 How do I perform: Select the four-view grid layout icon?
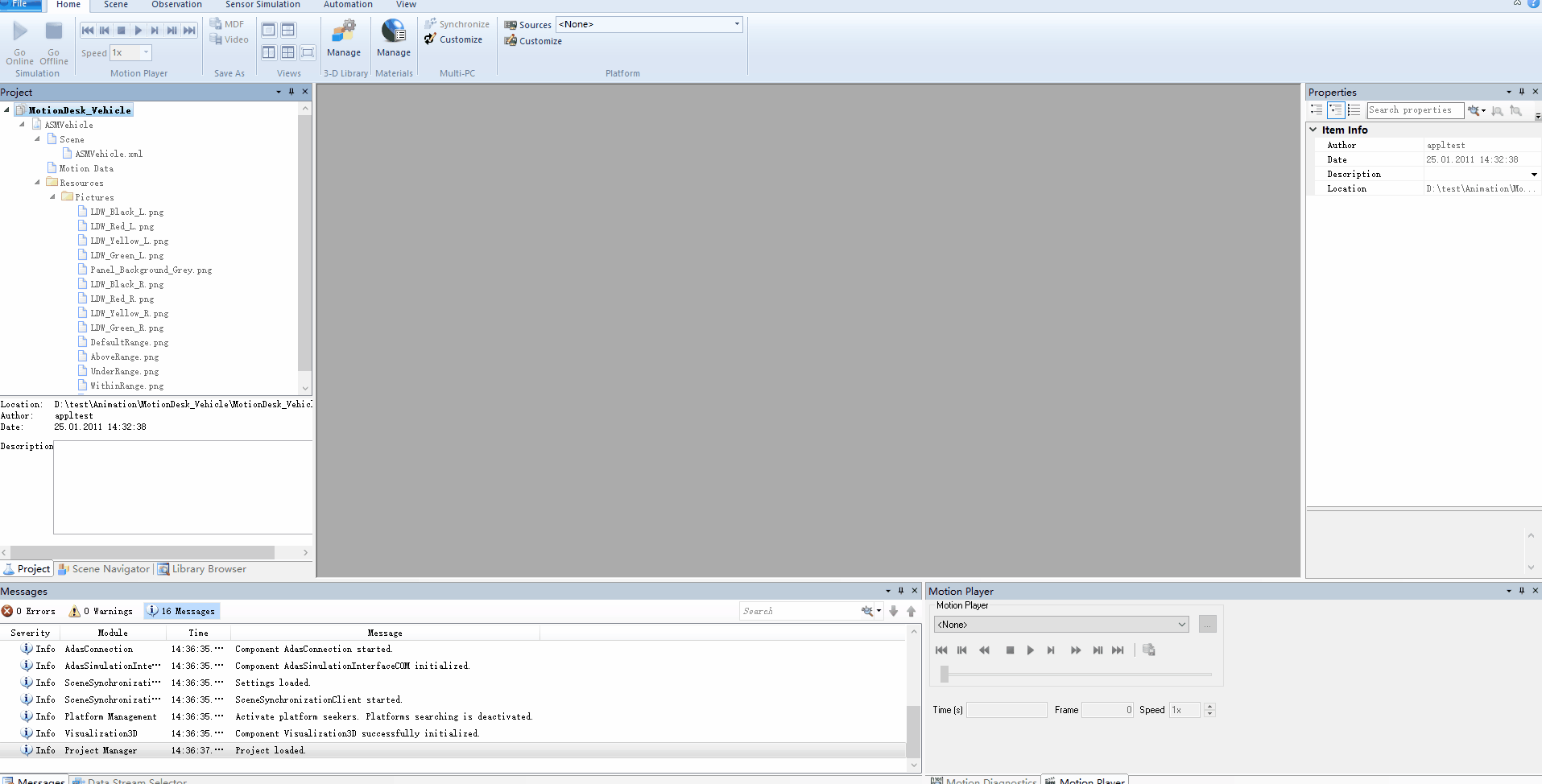click(287, 52)
